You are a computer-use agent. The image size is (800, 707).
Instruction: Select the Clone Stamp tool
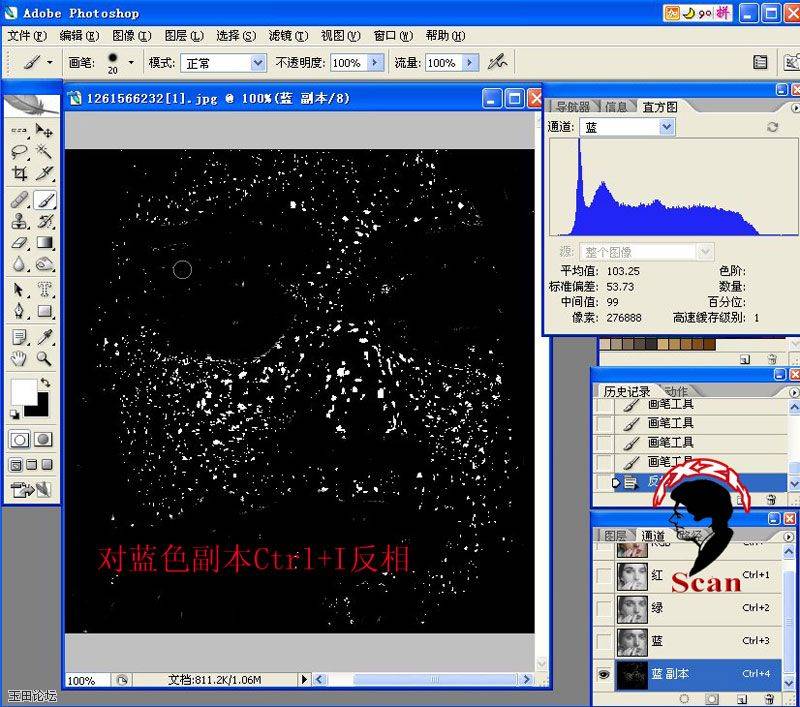[x=19, y=221]
